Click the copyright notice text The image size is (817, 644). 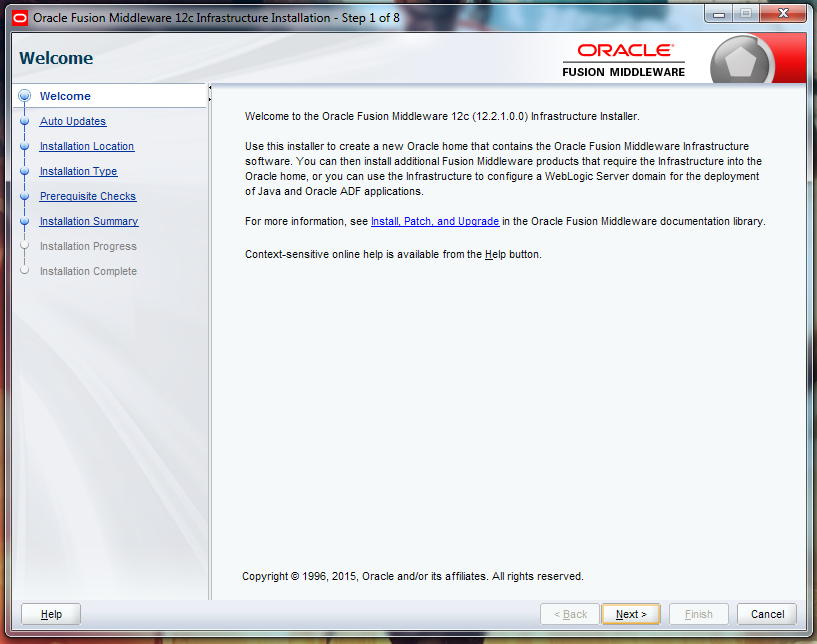click(413, 576)
